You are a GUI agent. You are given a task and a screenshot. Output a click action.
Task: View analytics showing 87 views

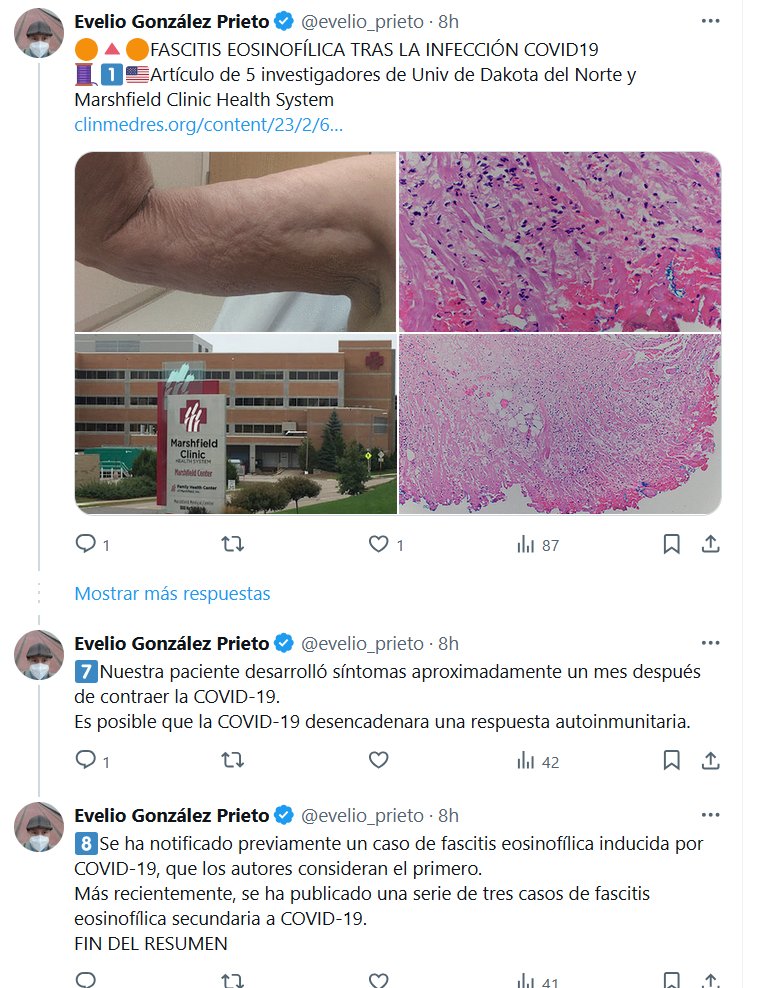(x=537, y=544)
